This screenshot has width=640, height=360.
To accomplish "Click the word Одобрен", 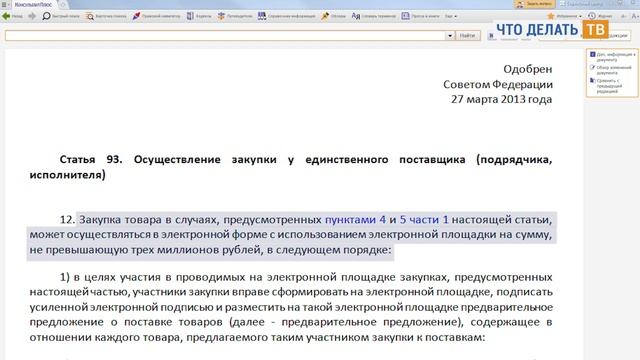I will tap(528, 69).
